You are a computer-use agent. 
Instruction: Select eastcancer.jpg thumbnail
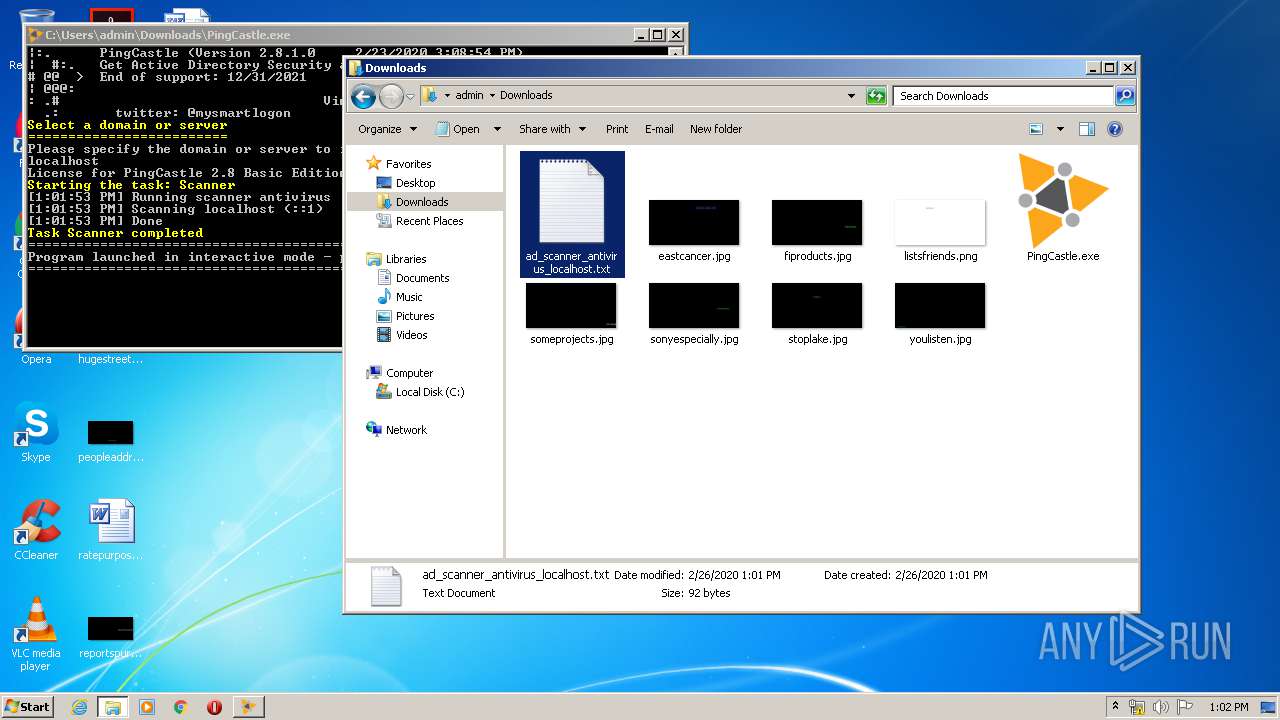tap(694, 222)
